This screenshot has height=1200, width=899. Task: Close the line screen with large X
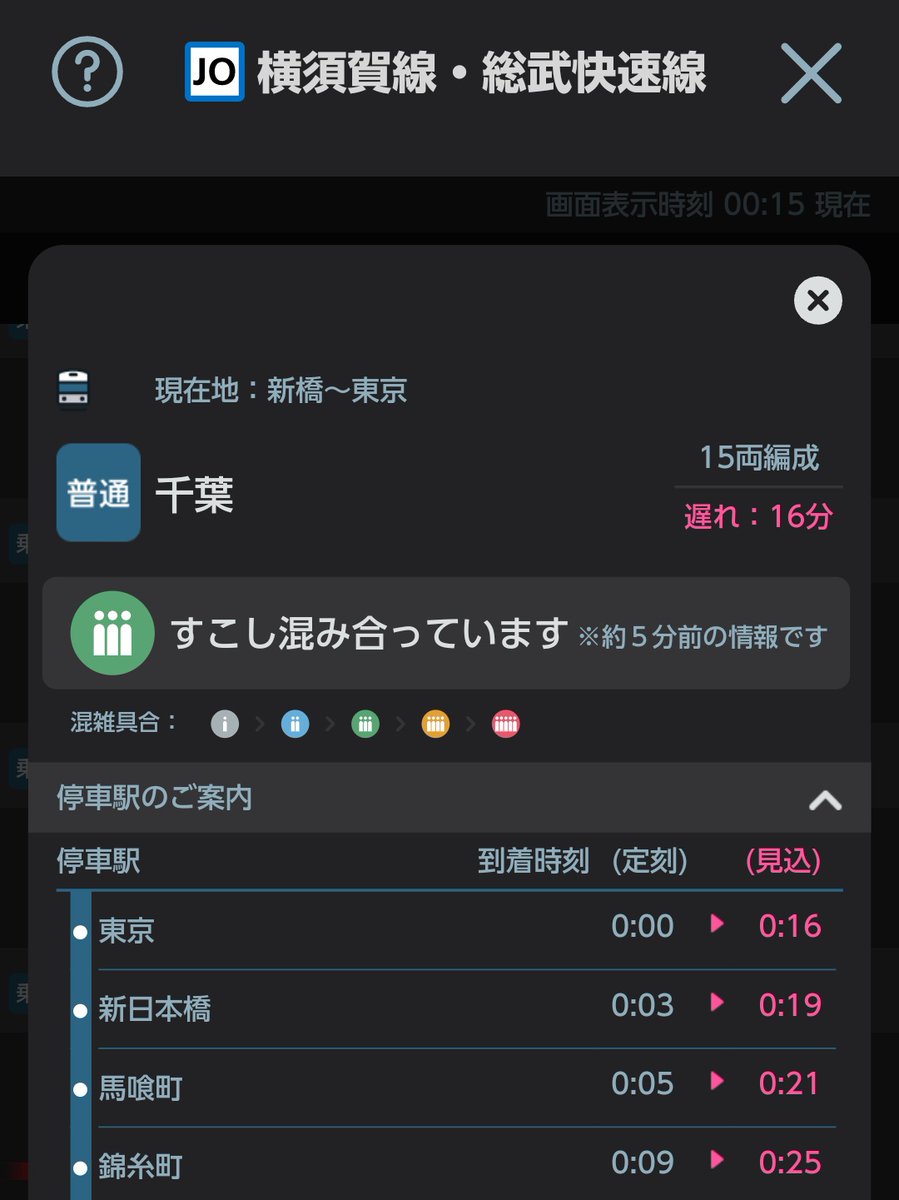811,72
